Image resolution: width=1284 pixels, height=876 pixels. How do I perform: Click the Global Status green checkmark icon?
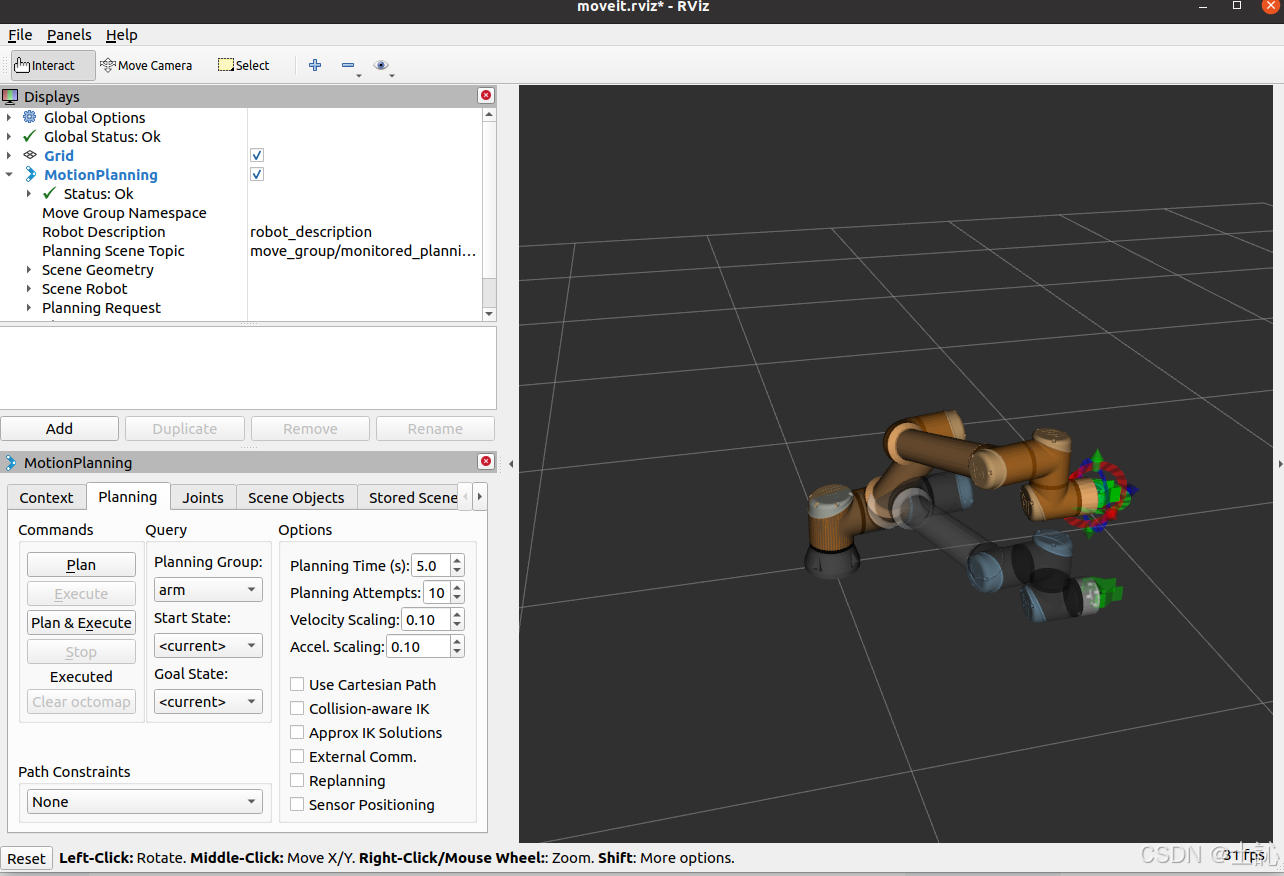(x=30, y=136)
